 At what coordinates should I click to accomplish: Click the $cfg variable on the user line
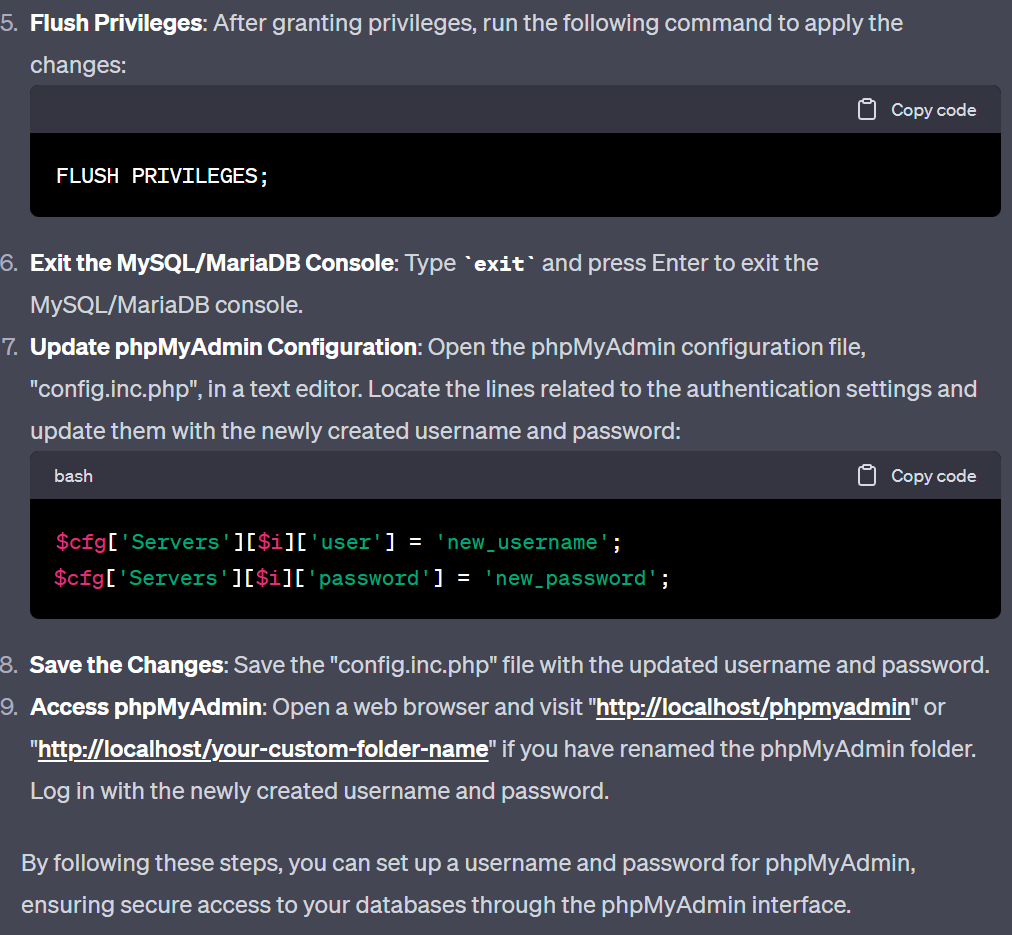click(80, 542)
